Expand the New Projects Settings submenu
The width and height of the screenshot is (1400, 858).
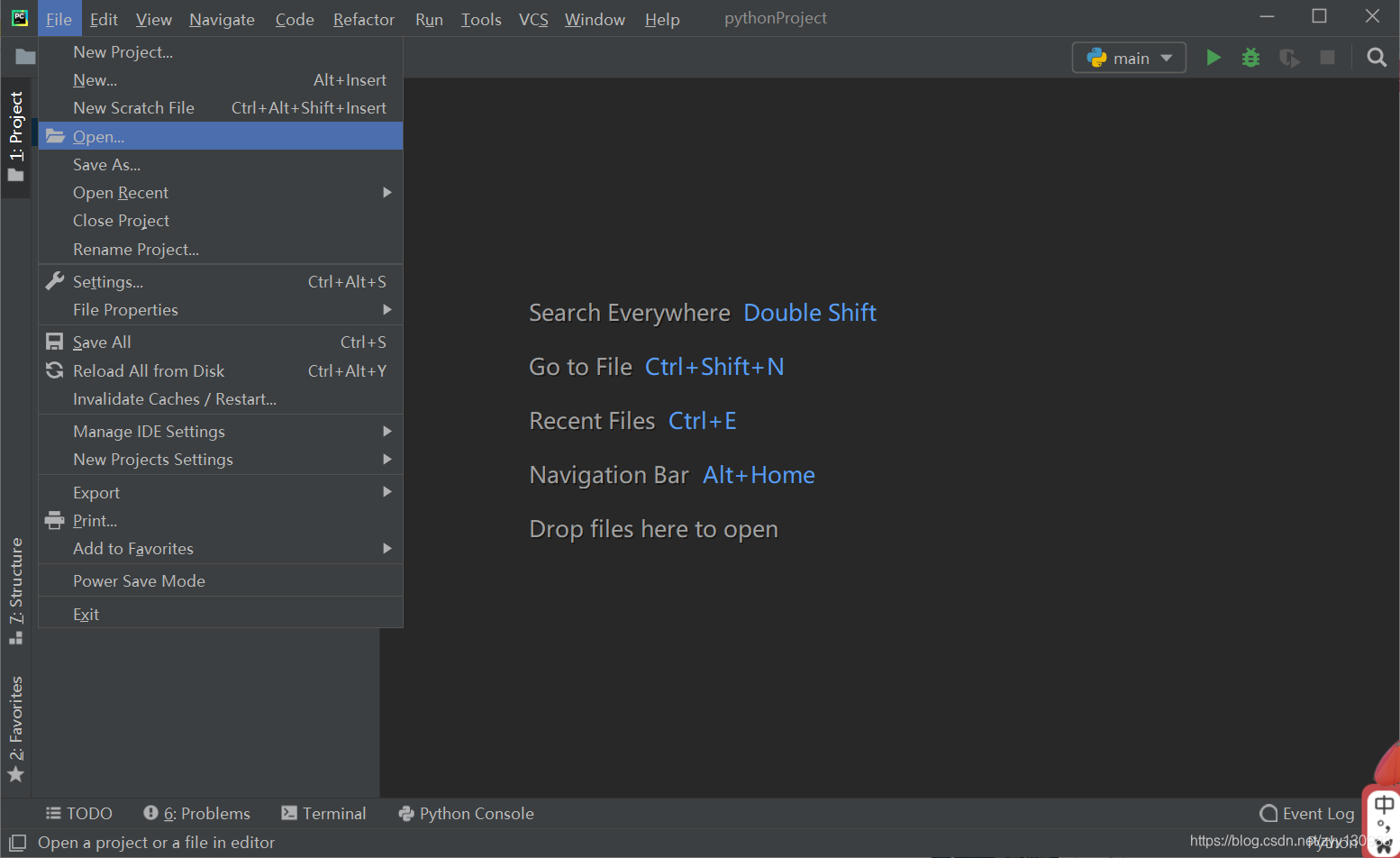pos(221,459)
